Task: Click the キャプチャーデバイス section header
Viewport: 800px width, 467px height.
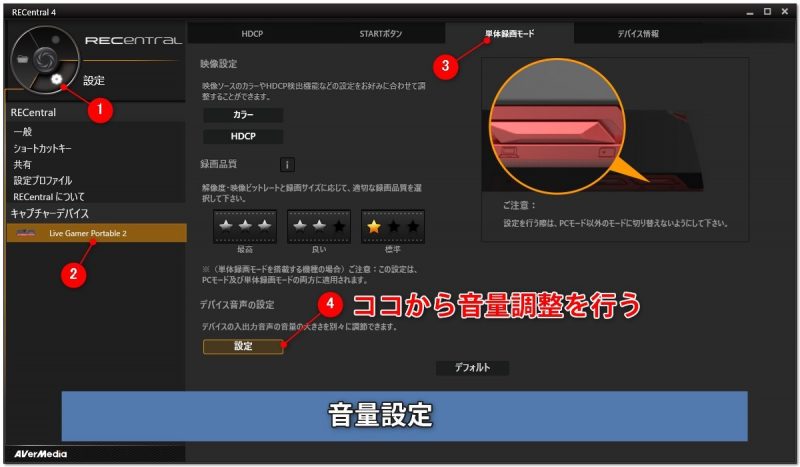Action: [x=49, y=213]
